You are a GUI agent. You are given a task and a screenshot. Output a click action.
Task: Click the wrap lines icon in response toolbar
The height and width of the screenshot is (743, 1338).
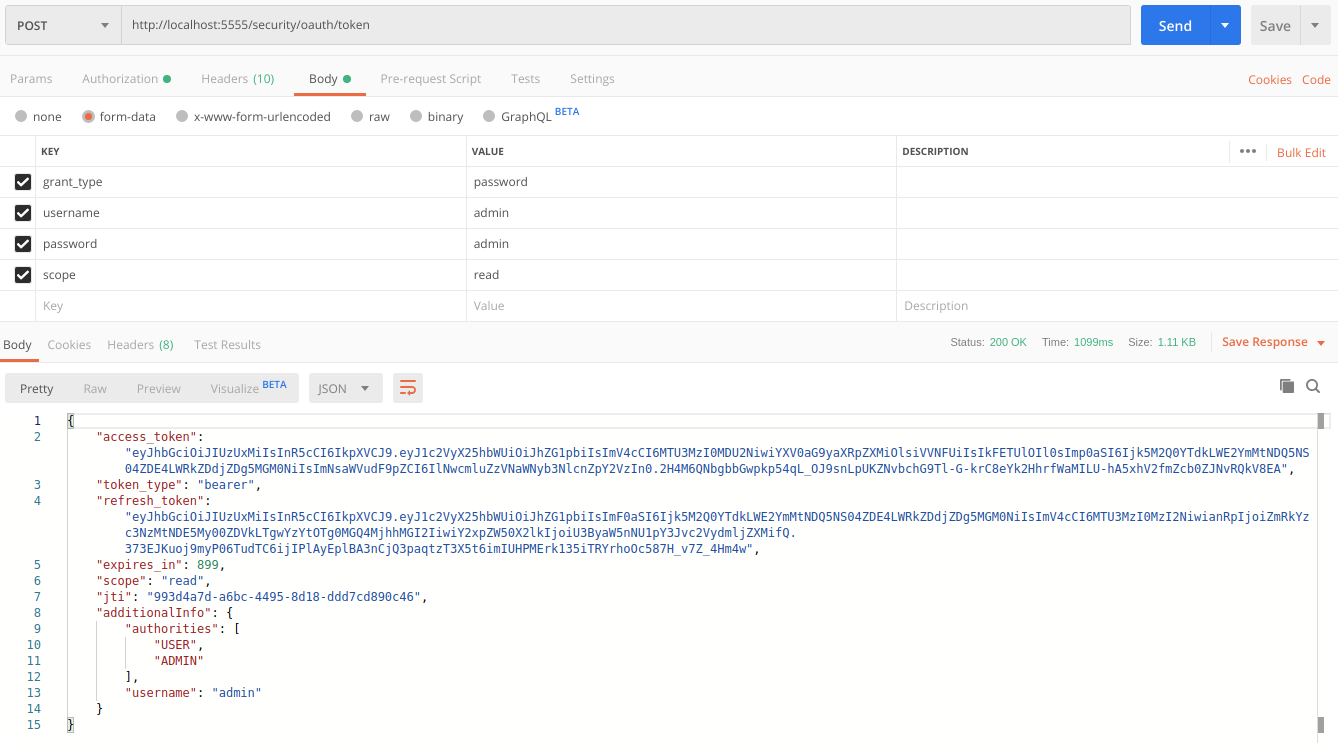[407, 388]
